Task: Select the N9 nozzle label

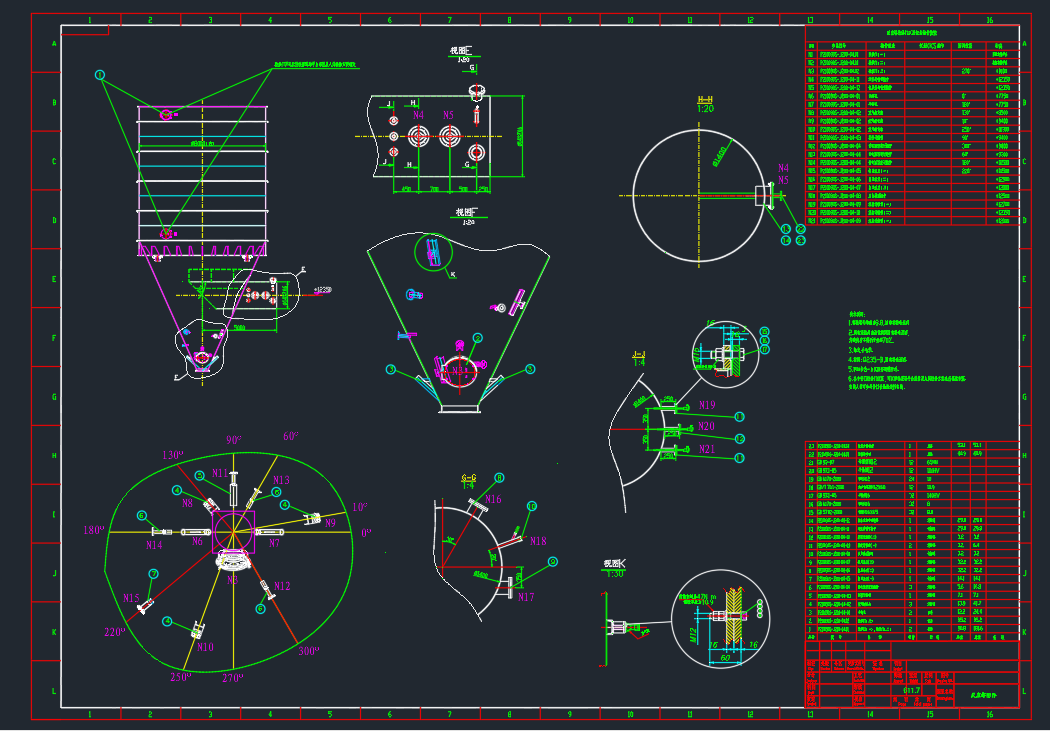Action: (330, 523)
